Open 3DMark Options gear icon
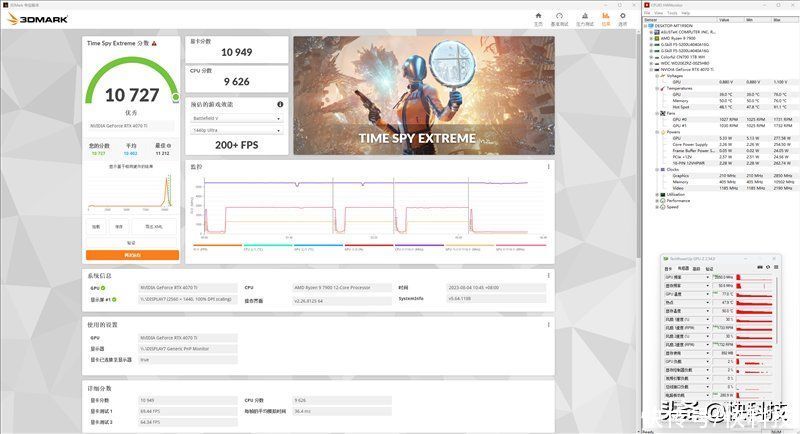This screenshot has width=800, height=434. point(622,16)
